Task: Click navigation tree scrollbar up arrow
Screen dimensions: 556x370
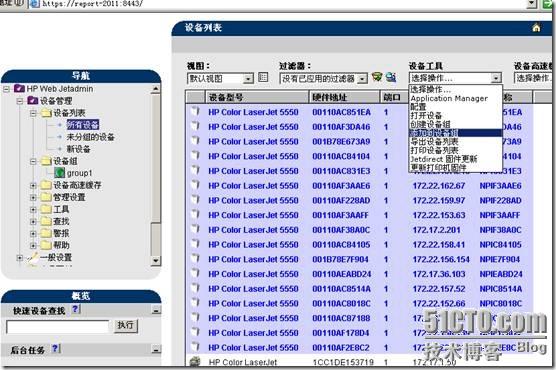Action: tap(155, 89)
